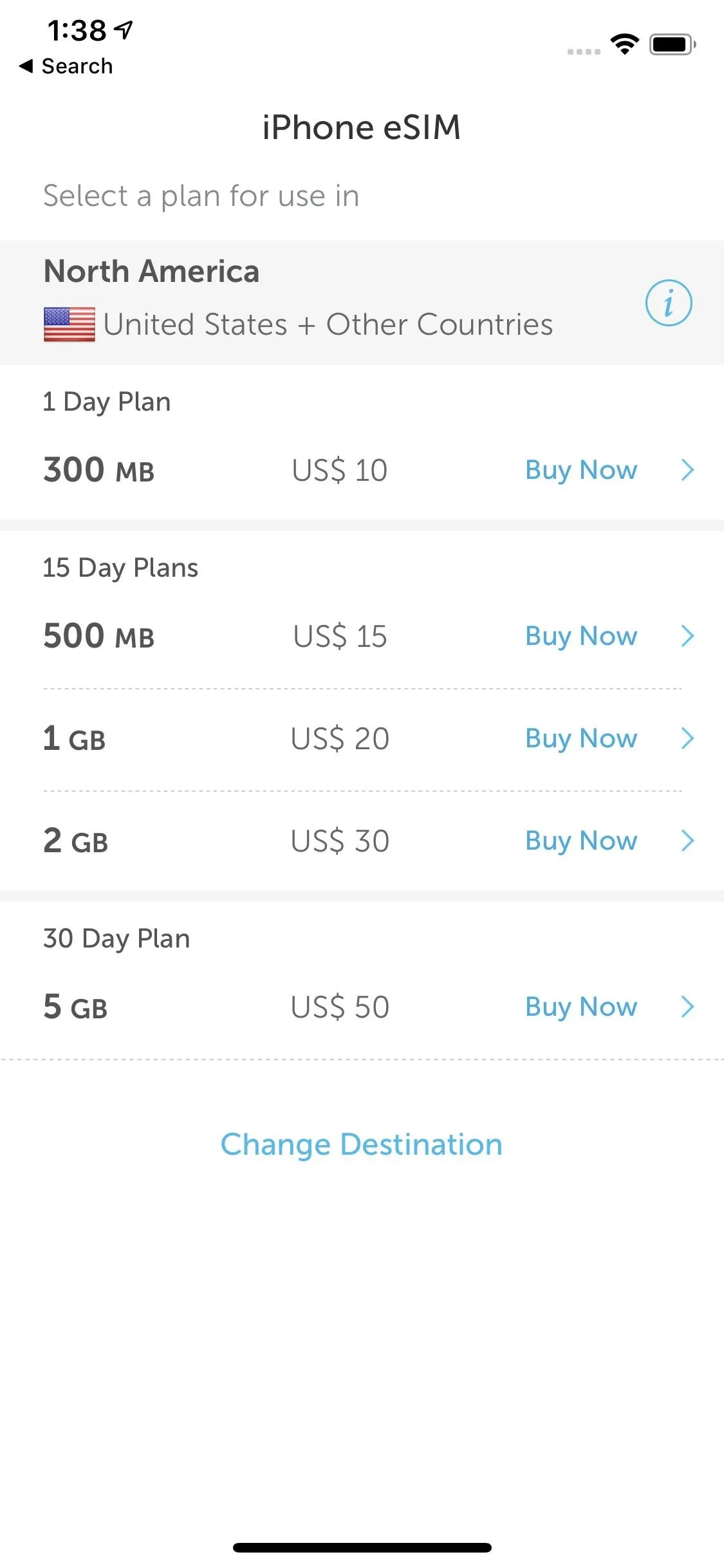724x1568 pixels.
Task: Buy Now the 1 GB US$ 20 plan
Action: 581,738
